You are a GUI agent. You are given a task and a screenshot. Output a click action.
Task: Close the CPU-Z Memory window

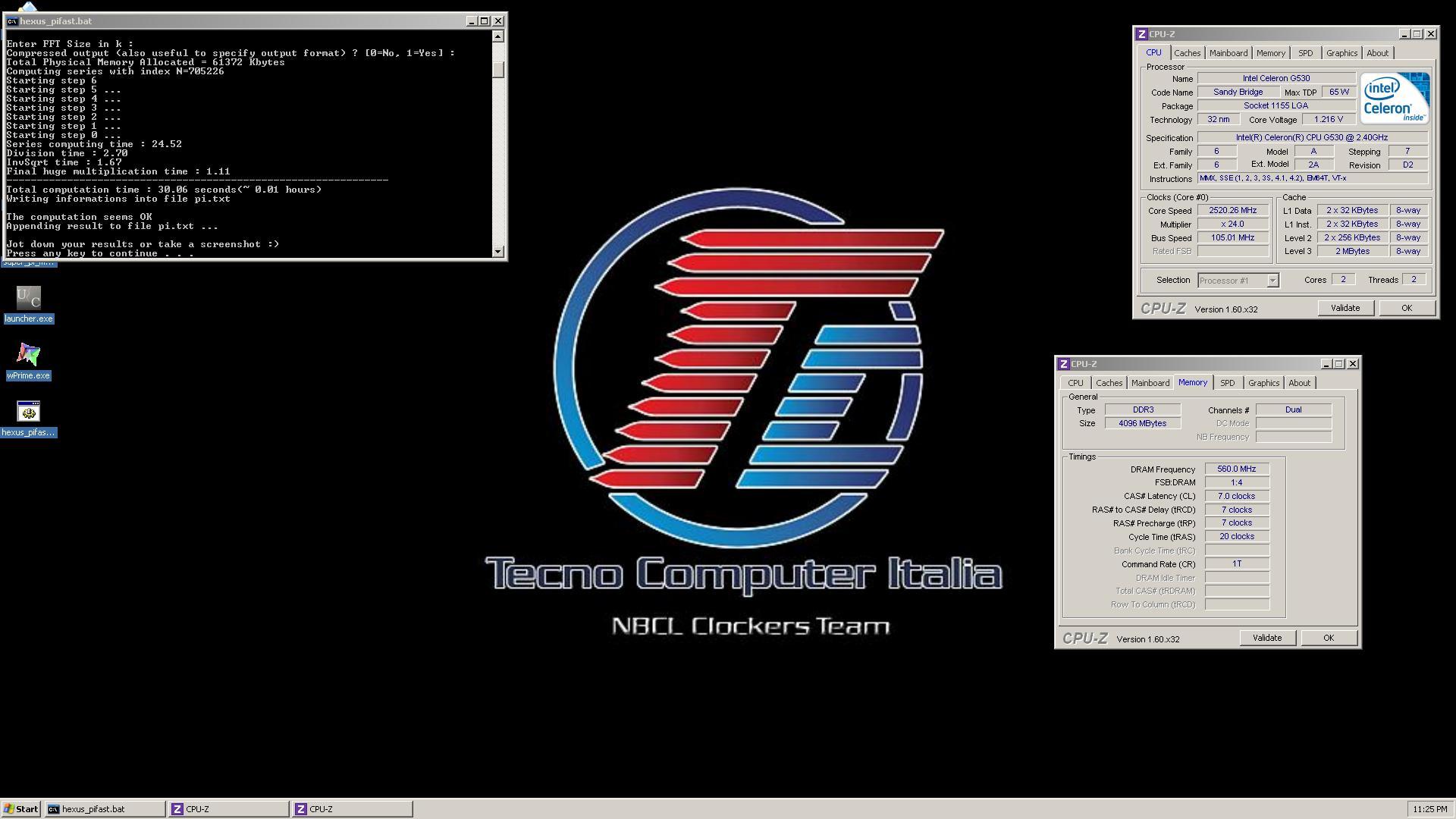pyautogui.click(x=1353, y=364)
